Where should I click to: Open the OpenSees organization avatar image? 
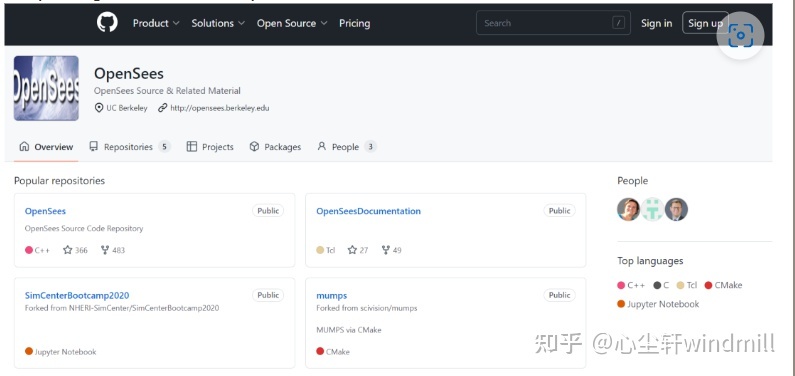(x=46, y=88)
